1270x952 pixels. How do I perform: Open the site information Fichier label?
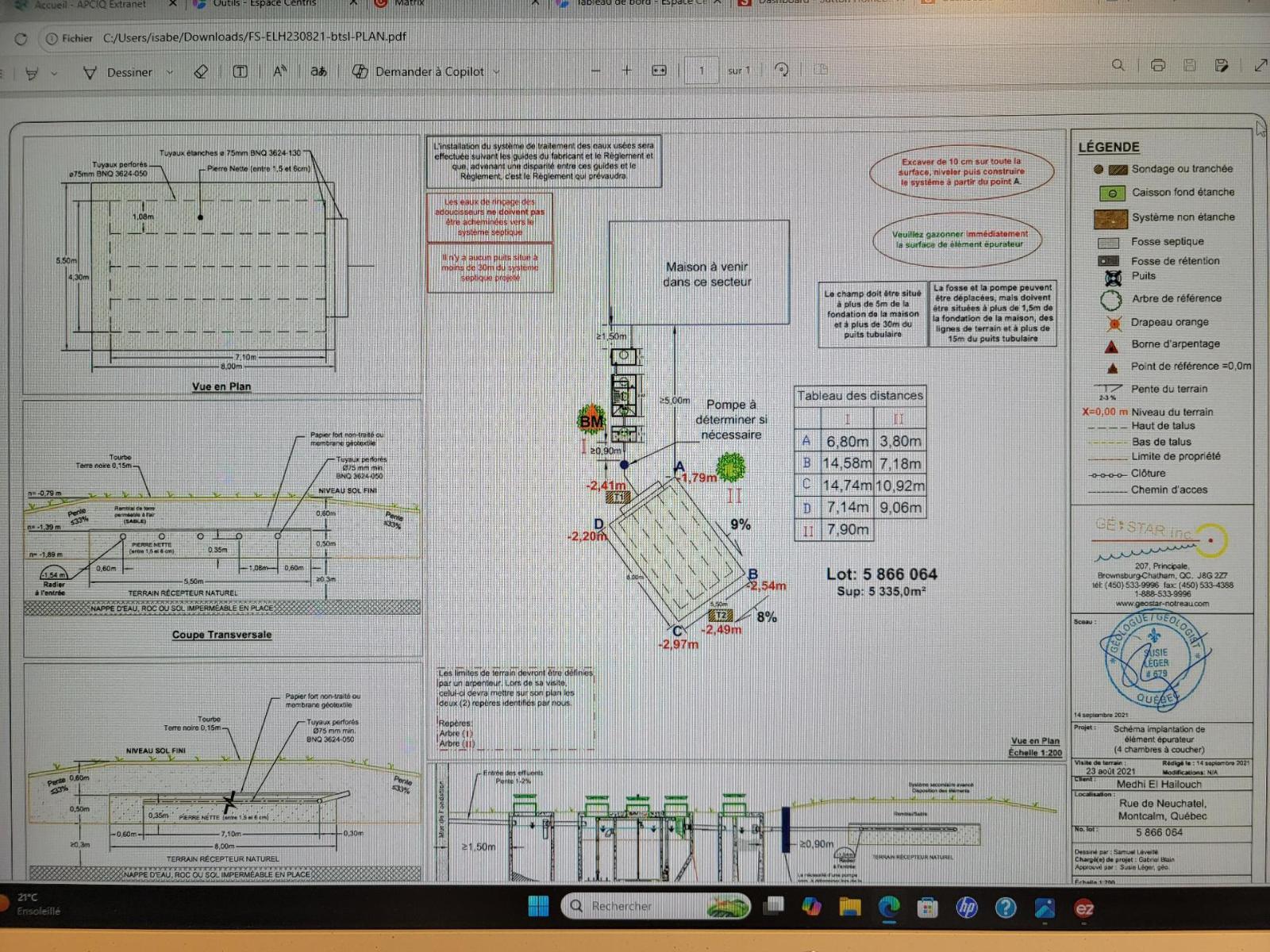click(69, 38)
